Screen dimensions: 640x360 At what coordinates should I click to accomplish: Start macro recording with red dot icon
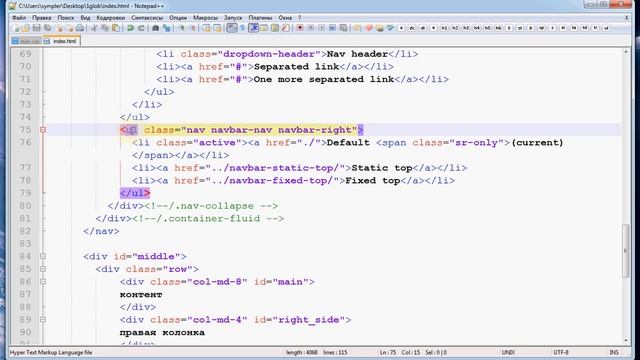tap(300, 28)
